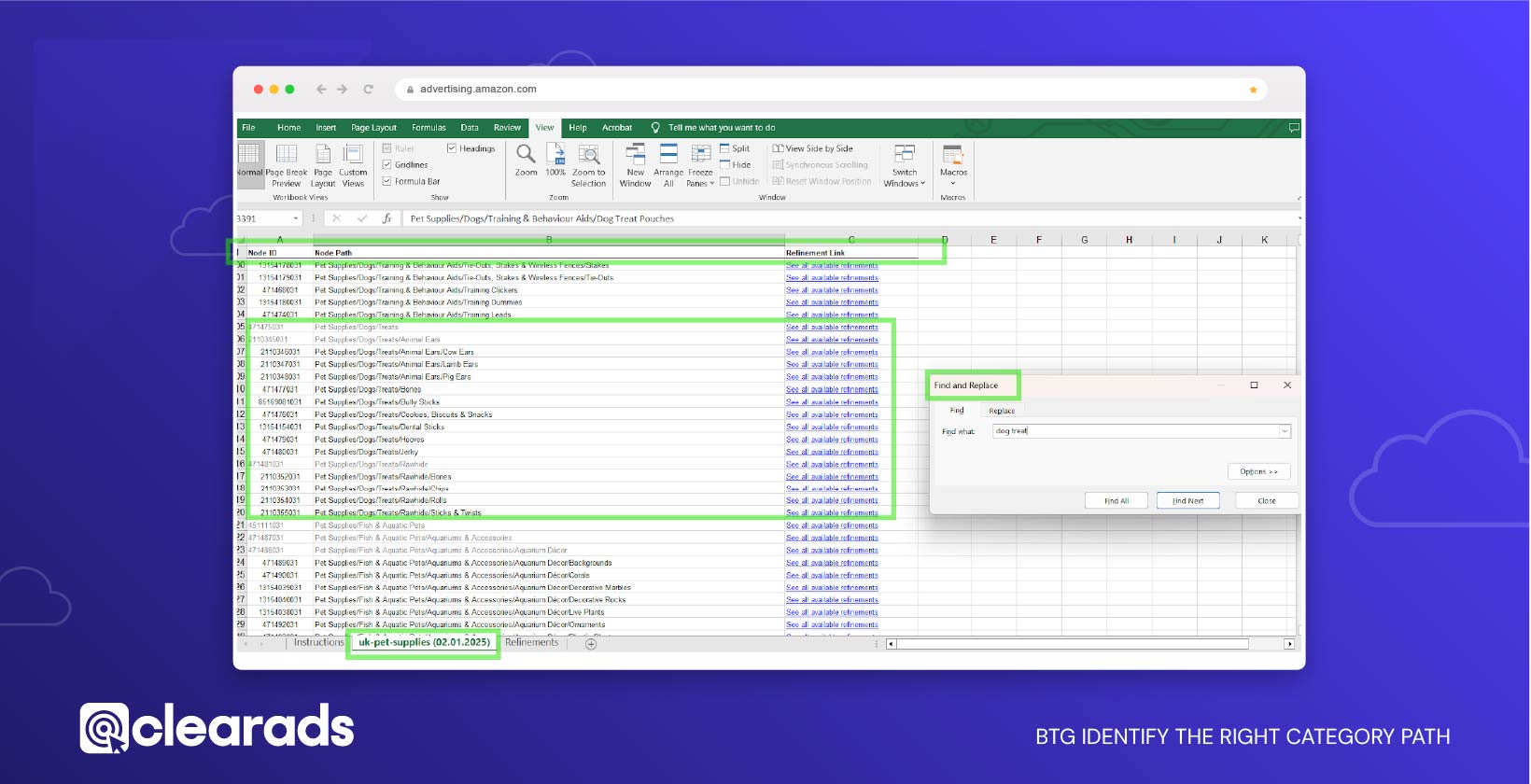The image size is (1531, 784).
Task: Click the insert function fx icon
Action: [x=386, y=218]
